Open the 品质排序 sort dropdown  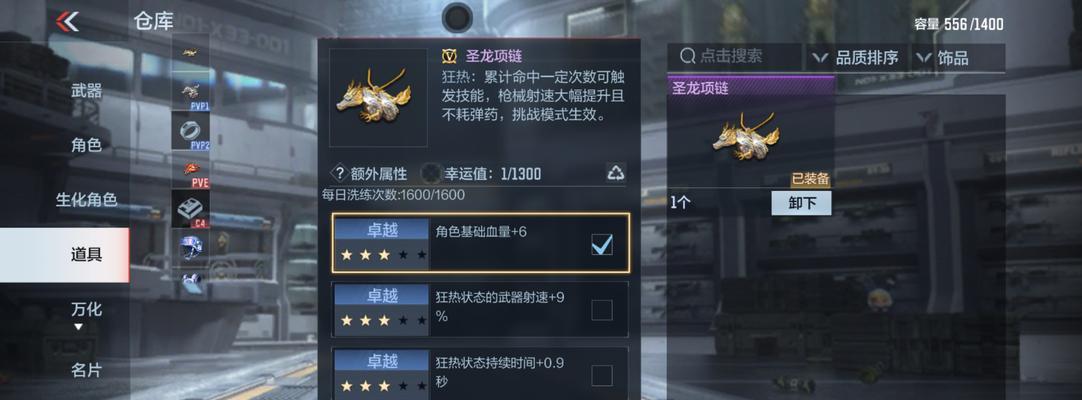pos(856,58)
